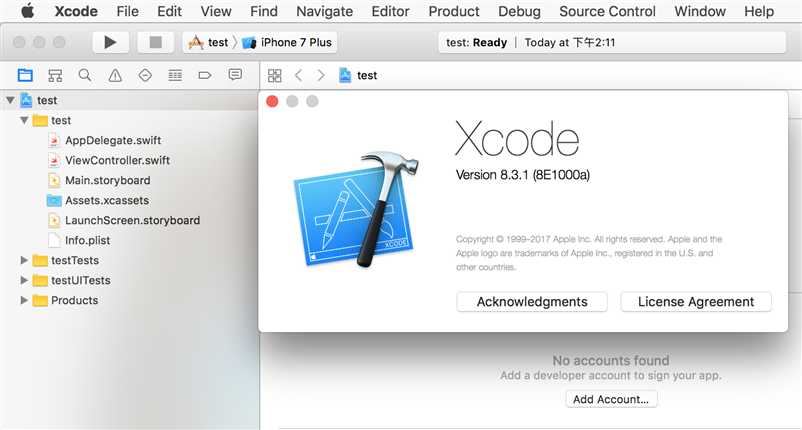Collapse the root test project
Image resolution: width=802 pixels, height=430 pixels.
coord(10,100)
